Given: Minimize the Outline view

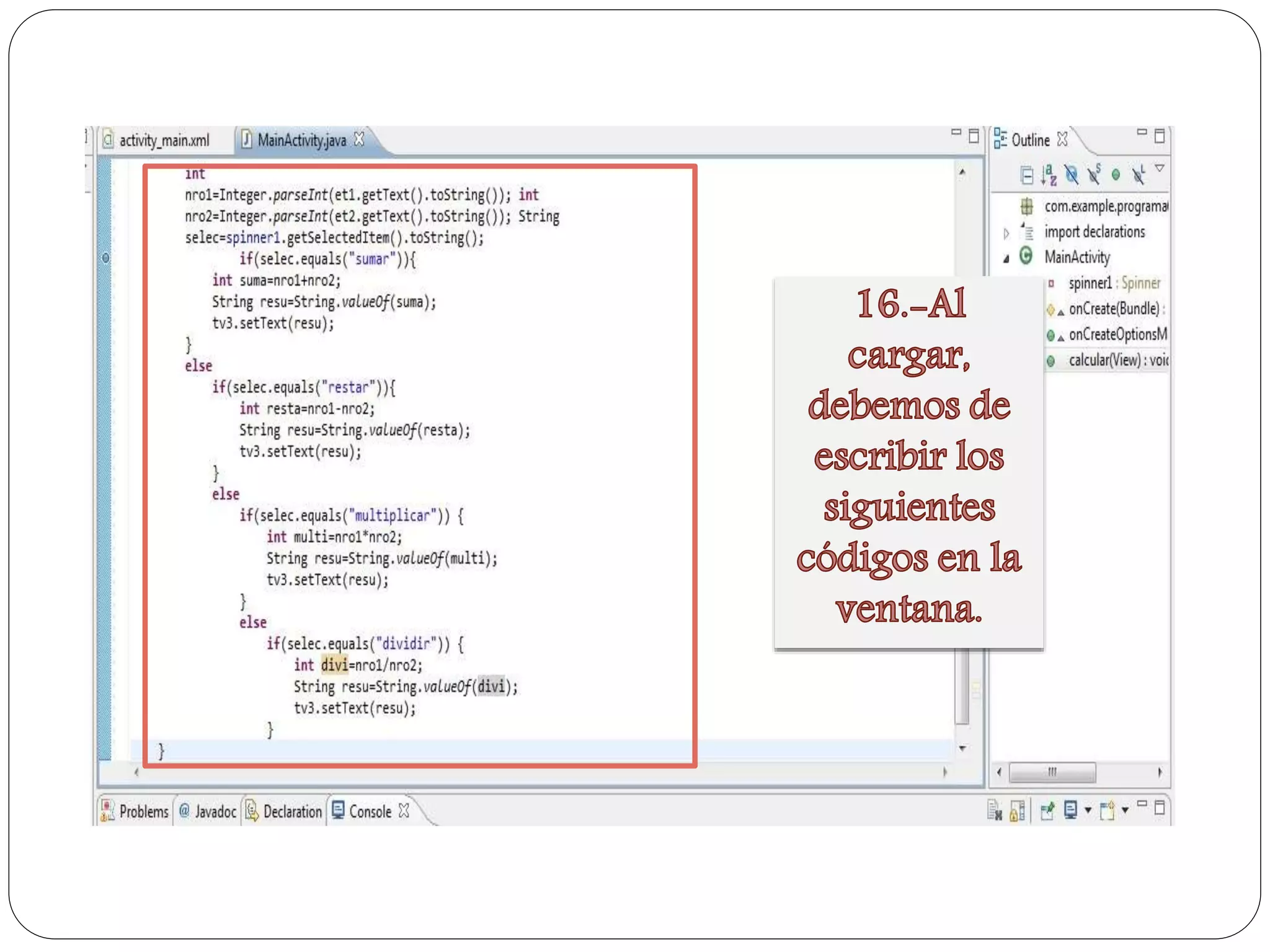Looking at the screenshot, I should [x=1142, y=132].
